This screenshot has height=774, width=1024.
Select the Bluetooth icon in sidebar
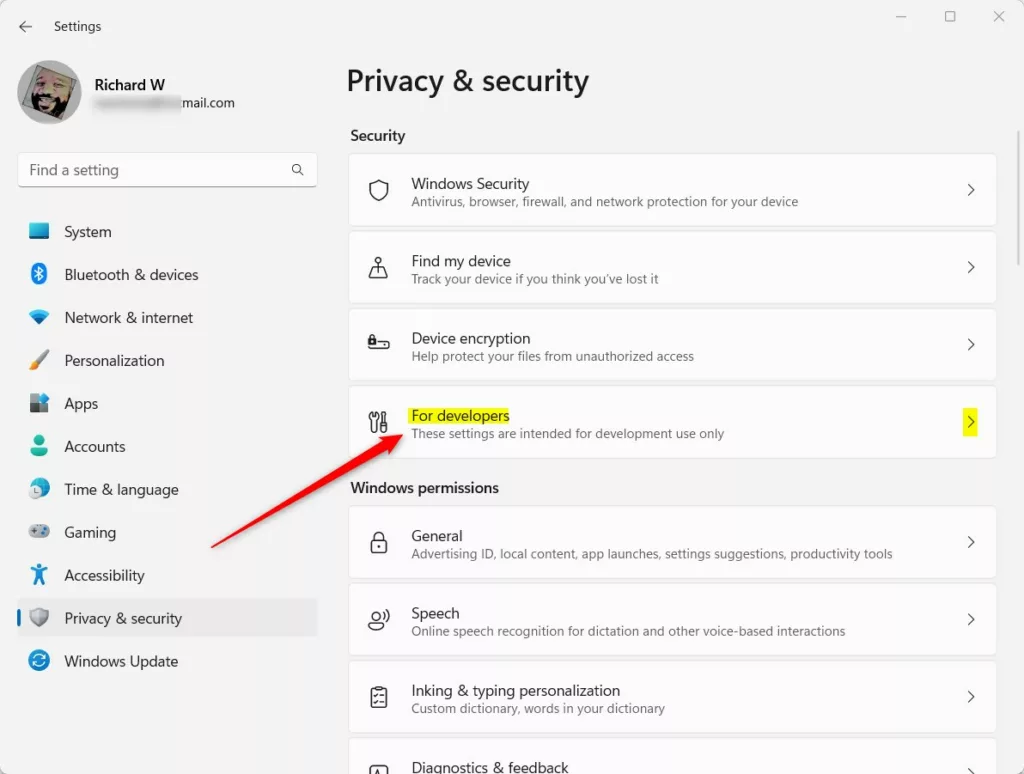click(39, 274)
